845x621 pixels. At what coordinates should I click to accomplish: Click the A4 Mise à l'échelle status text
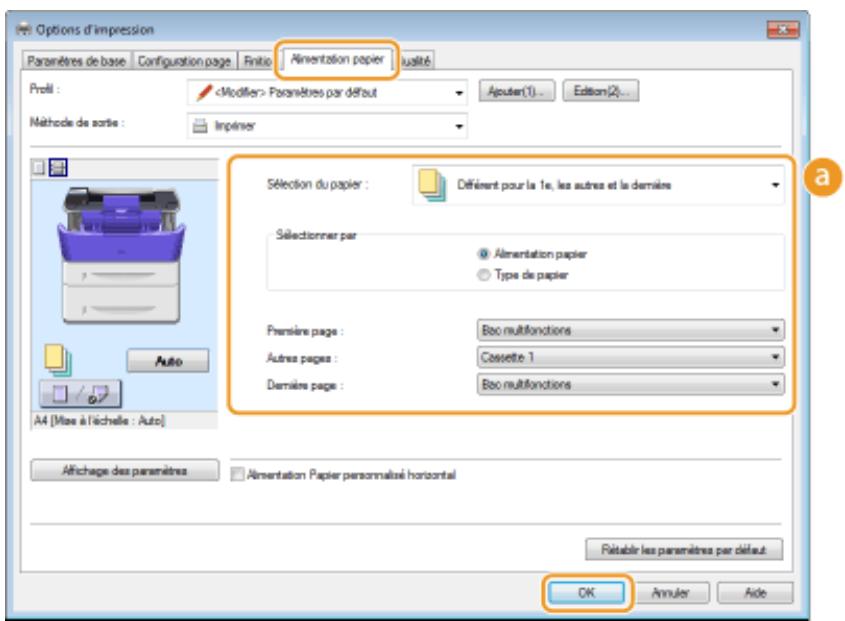(99, 420)
